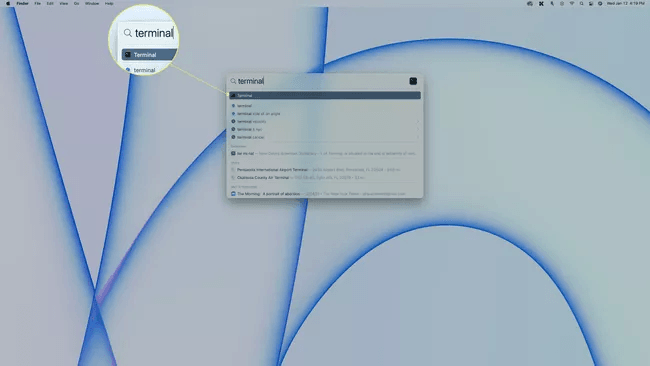Image resolution: width=650 pixels, height=366 pixels.
Task: Open the highlighted Terminal app result
Action: (x=325, y=95)
